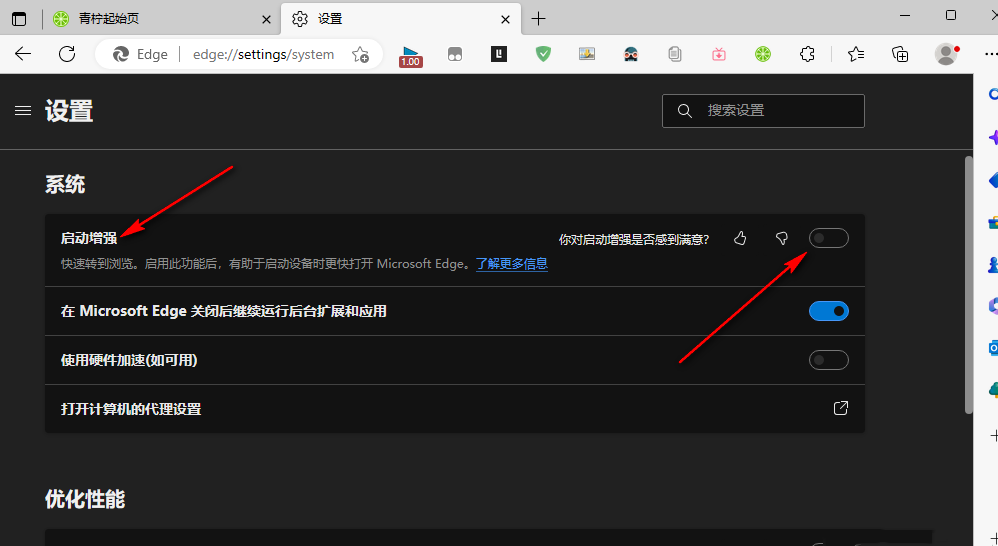998x546 pixels.
Task: Click the Tampermonkey extension icon
Action: pos(454,54)
